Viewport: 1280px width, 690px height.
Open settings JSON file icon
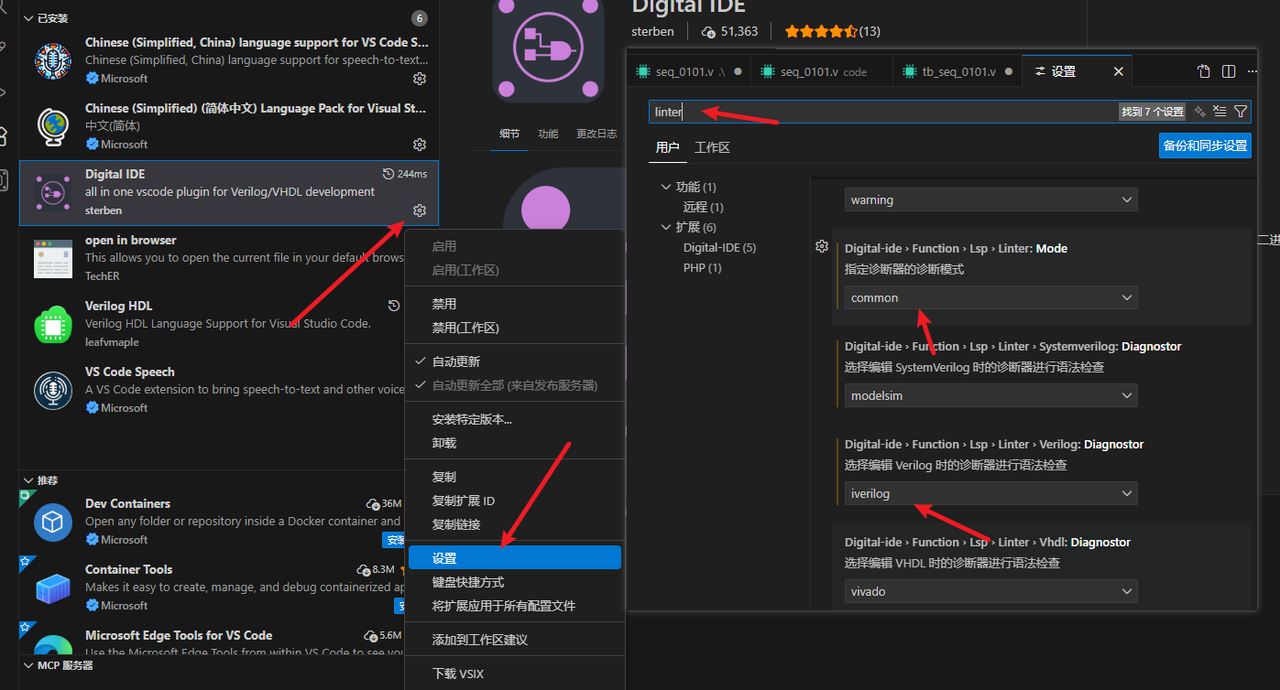pyautogui.click(x=1204, y=72)
